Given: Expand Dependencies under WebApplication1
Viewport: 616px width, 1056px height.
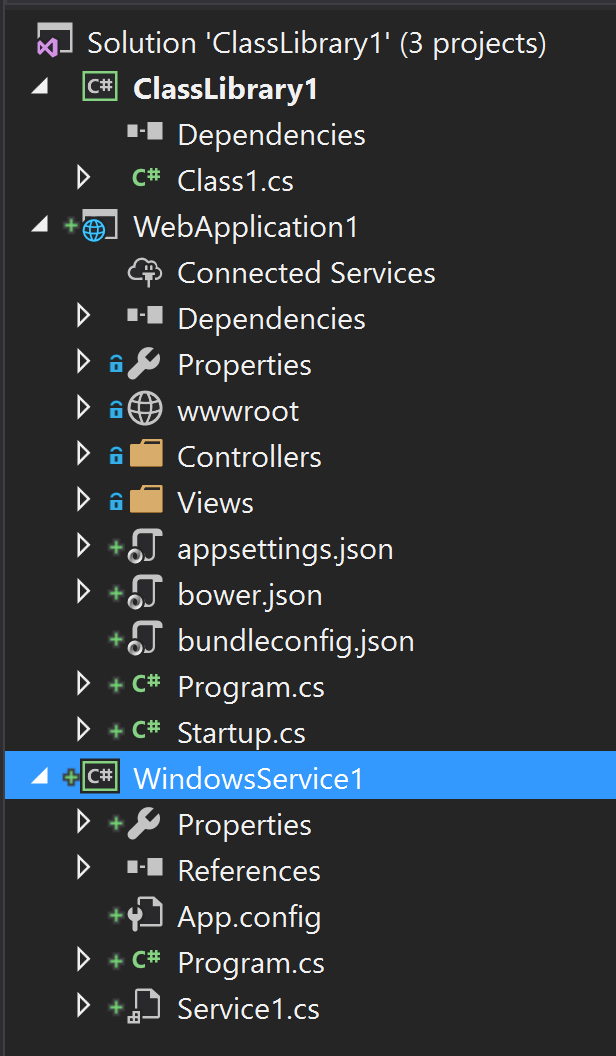Looking at the screenshot, I should click(83, 318).
